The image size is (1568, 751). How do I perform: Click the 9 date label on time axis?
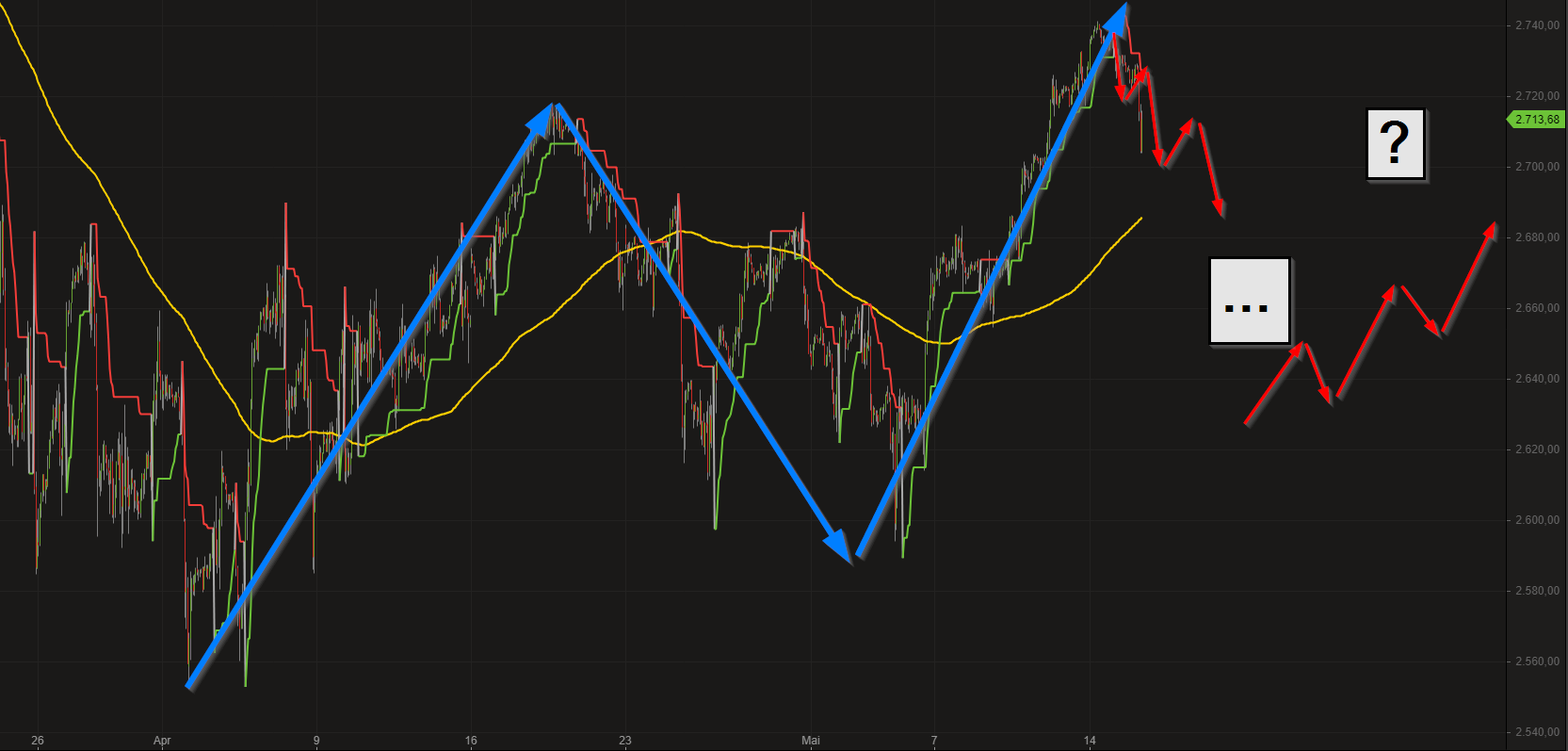316,741
